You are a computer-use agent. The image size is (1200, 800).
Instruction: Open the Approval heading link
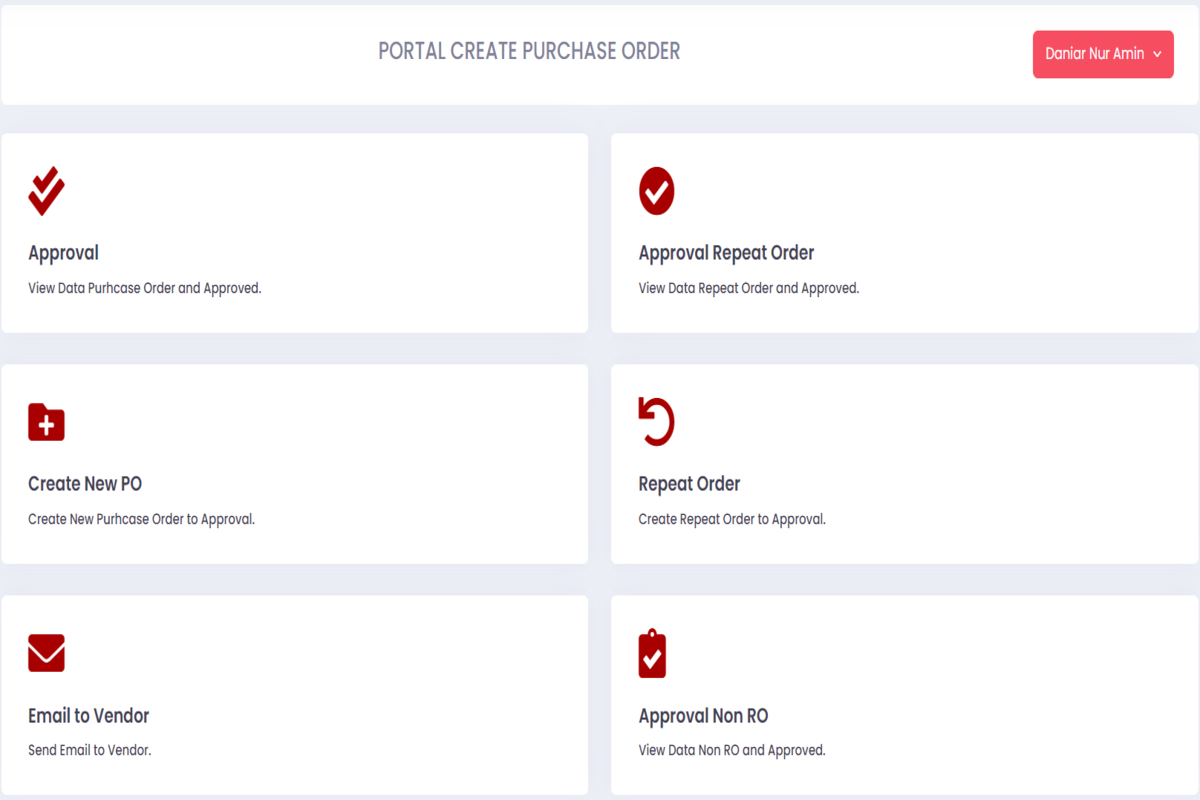[x=63, y=253]
